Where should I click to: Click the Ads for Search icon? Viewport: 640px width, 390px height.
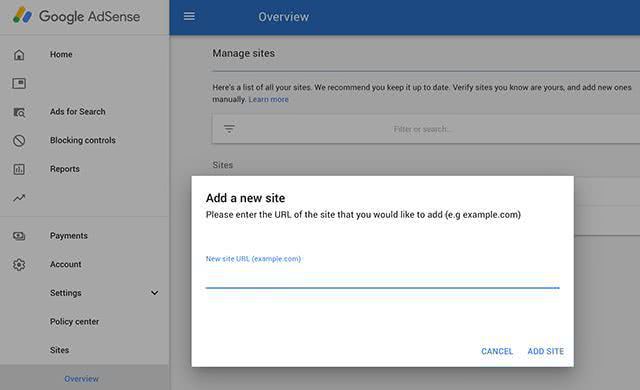click(19, 112)
